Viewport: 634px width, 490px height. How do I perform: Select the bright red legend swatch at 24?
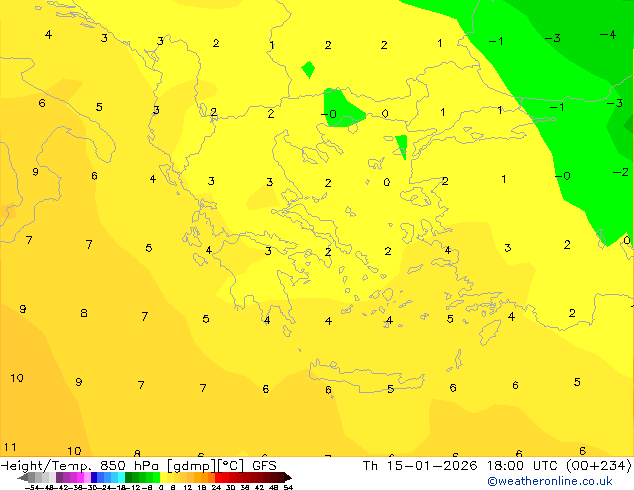coord(218,477)
